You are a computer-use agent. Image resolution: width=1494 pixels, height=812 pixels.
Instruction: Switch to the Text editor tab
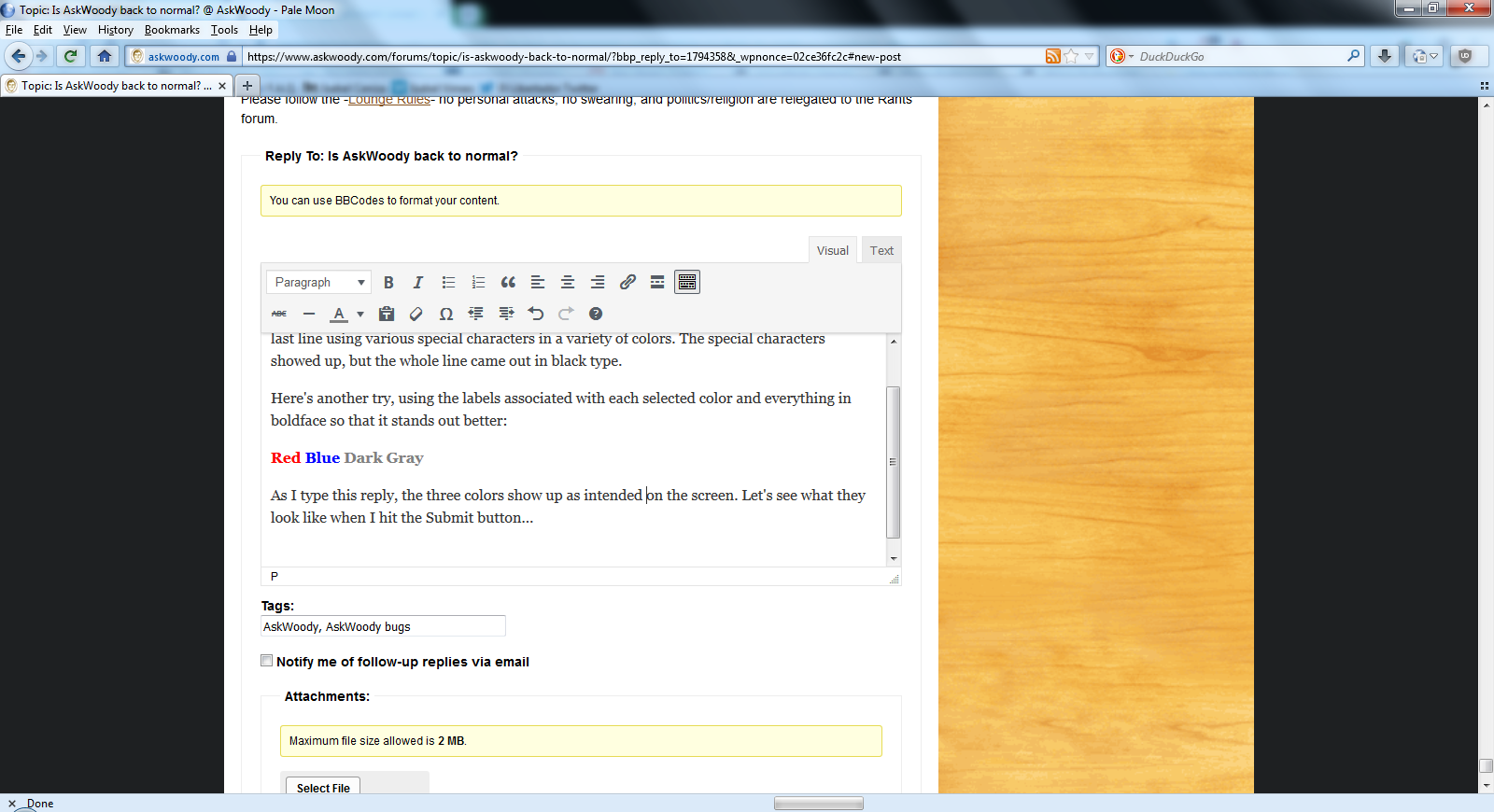(881, 251)
